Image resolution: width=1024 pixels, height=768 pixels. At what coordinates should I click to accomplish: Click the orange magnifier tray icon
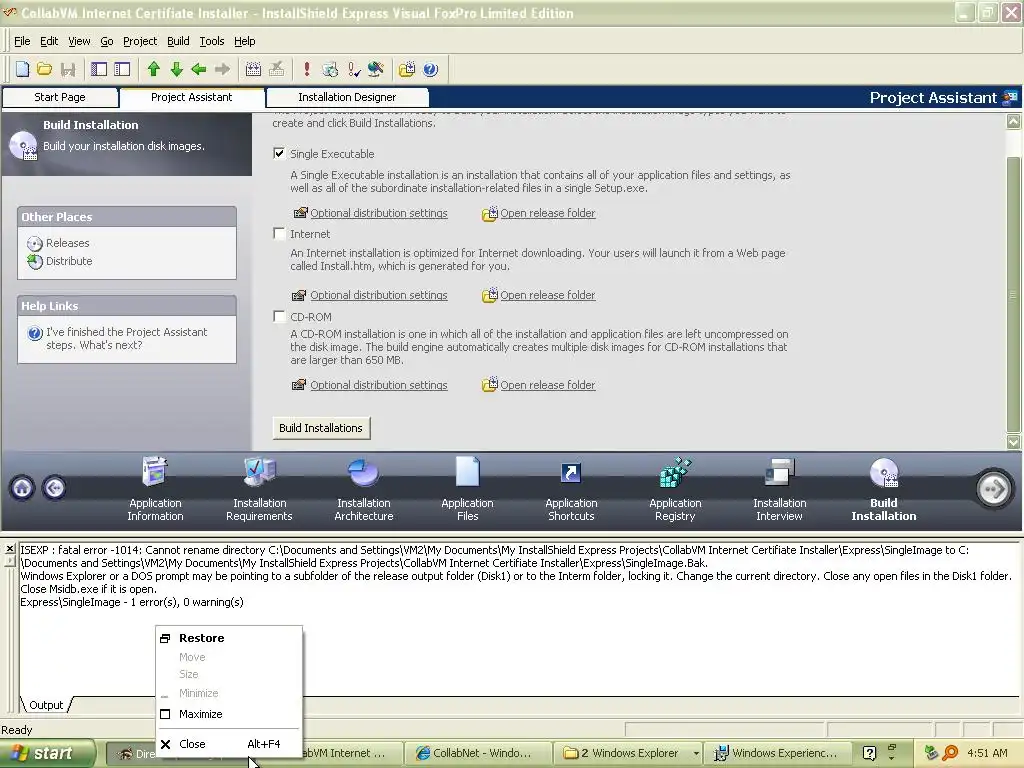click(950, 753)
